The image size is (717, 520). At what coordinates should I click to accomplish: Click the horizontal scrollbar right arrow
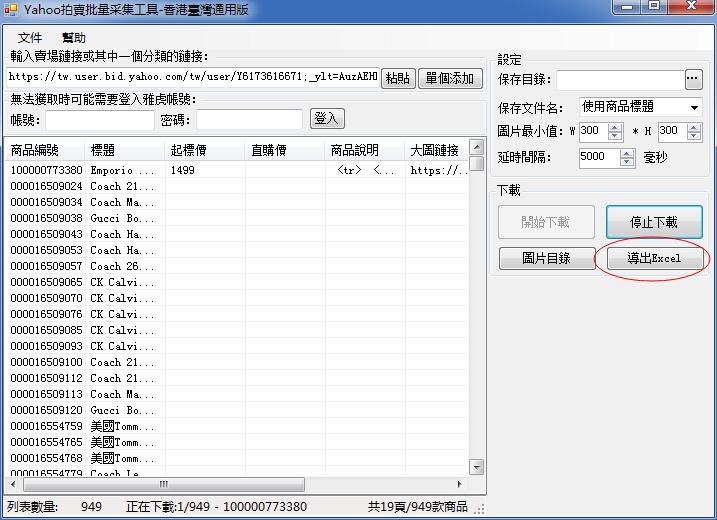(x=460, y=484)
